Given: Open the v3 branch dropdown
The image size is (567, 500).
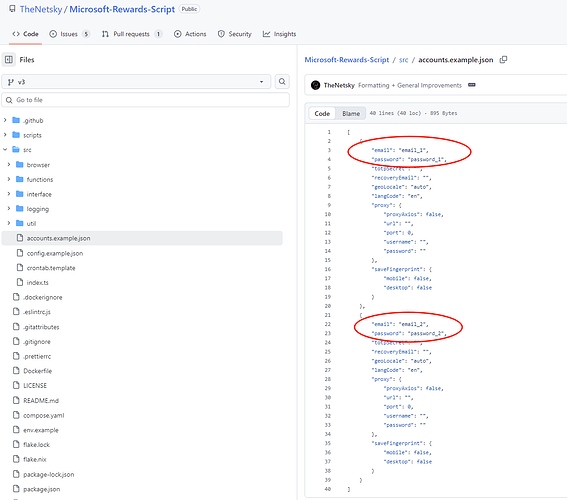Looking at the screenshot, I should point(136,82).
